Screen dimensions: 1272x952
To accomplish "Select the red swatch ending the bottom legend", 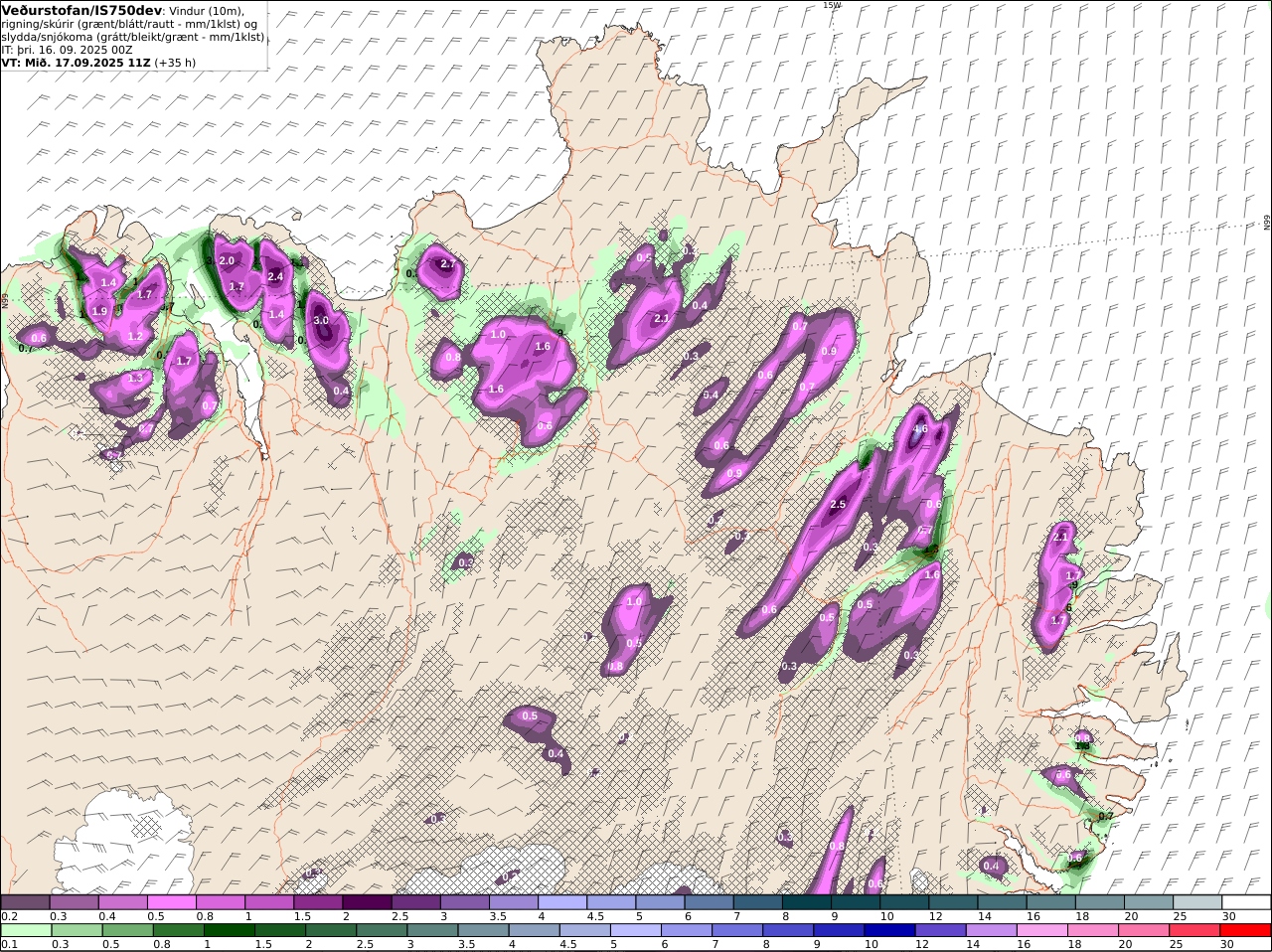I will 1246,931.
